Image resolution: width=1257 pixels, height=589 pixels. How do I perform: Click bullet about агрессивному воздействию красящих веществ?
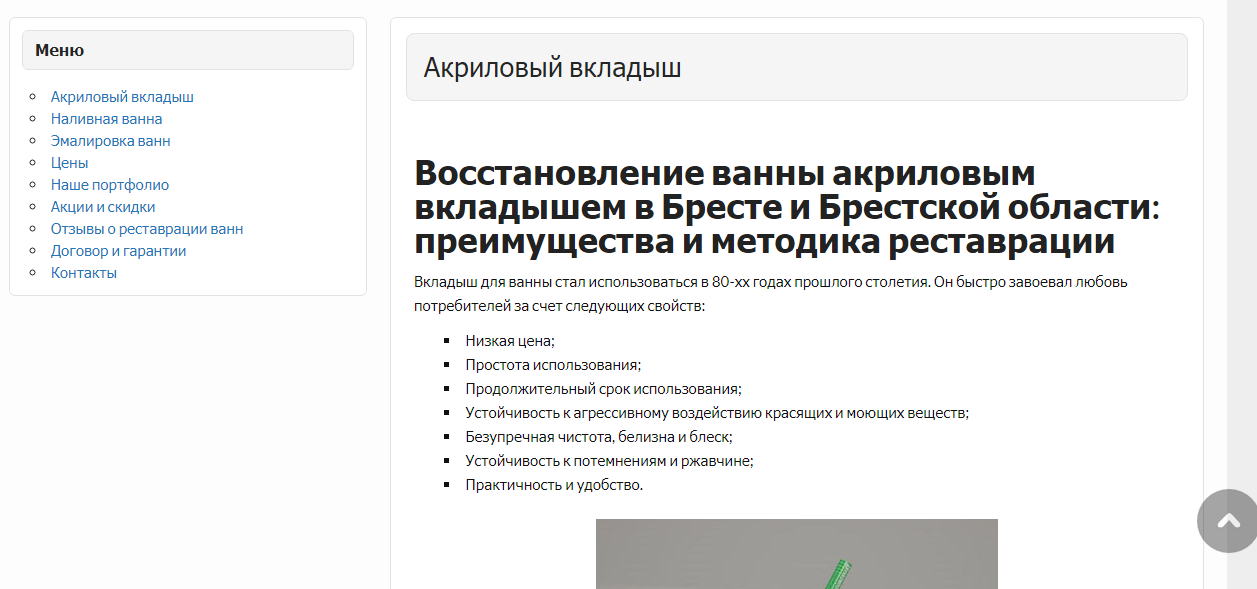tap(717, 413)
